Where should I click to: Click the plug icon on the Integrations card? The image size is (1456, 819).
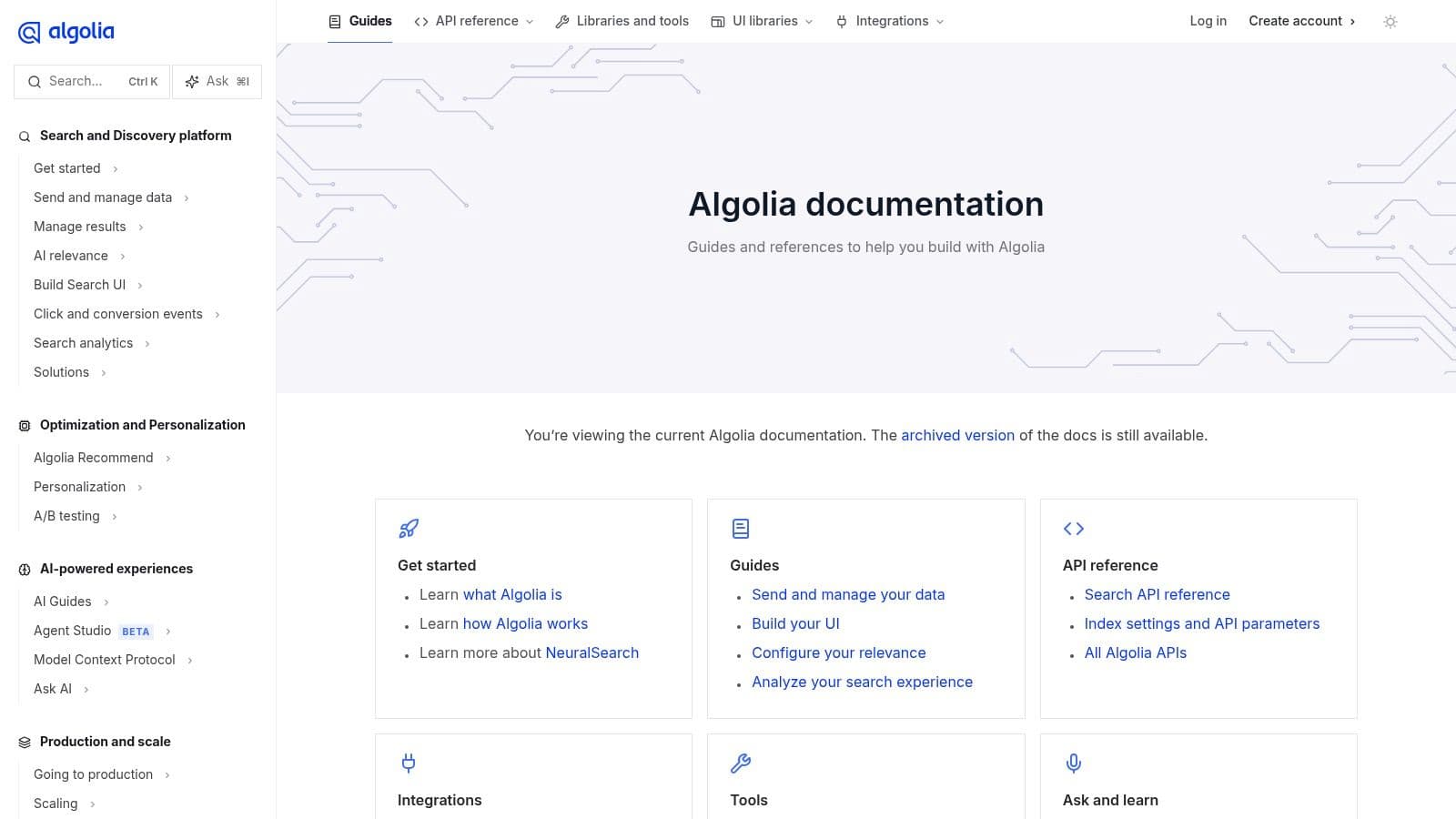point(409,763)
